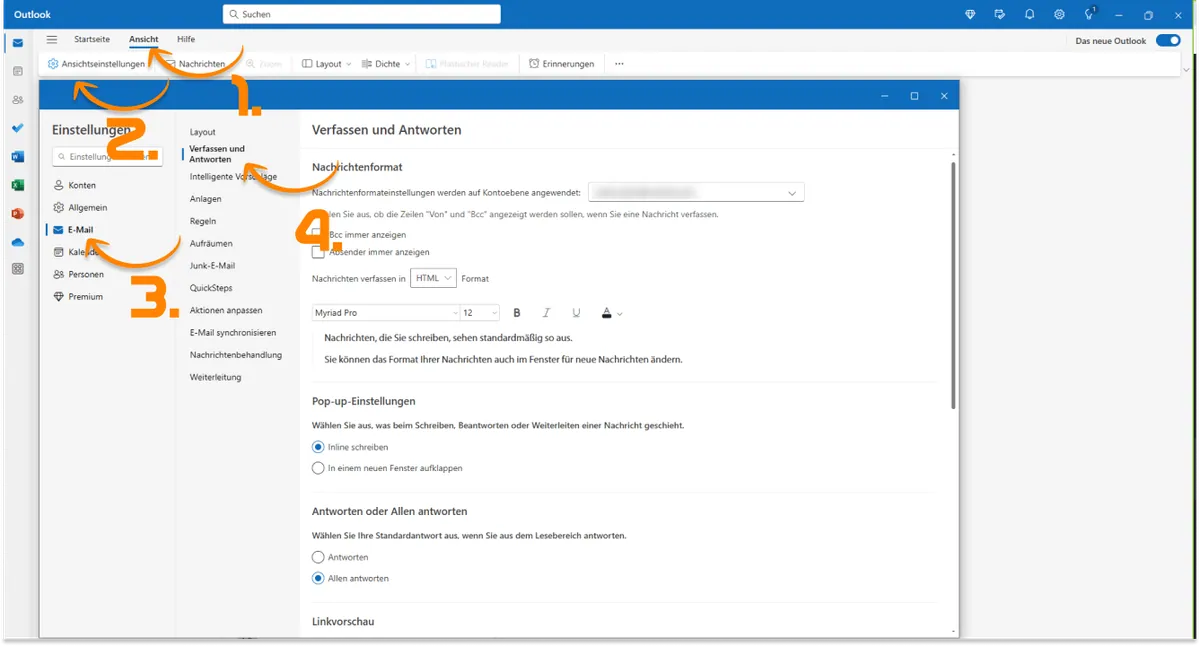Open the Mail app in left rail

click(18, 43)
